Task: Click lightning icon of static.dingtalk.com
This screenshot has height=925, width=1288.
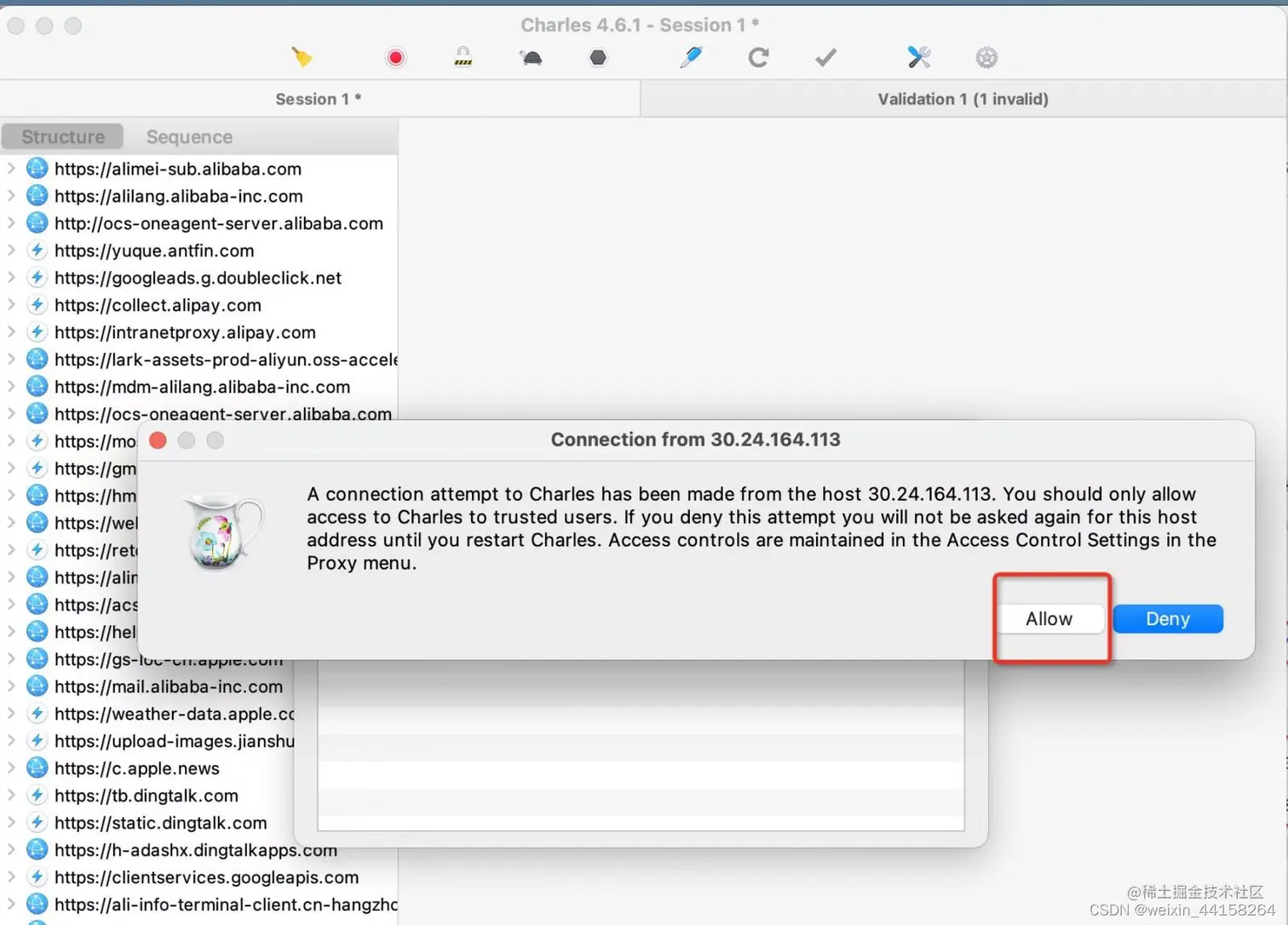Action: tap(37, 823)
